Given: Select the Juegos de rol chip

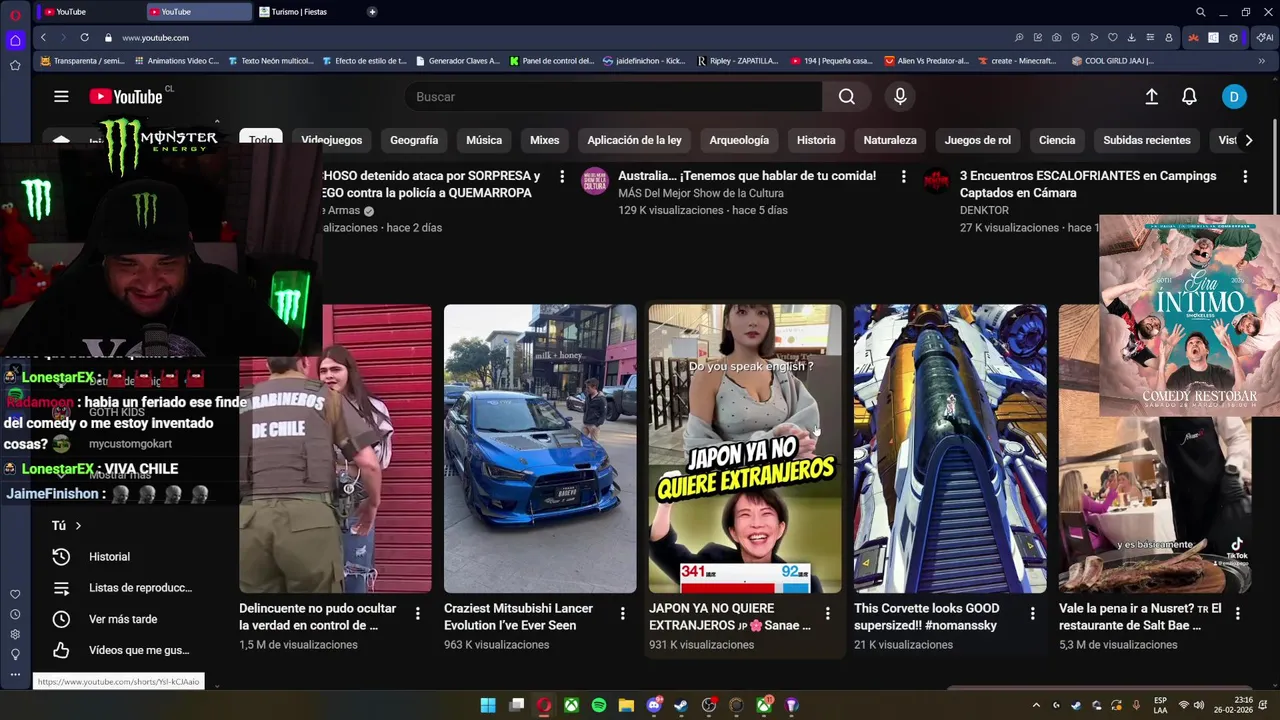Looking at the screenshot, I should [x=978, y=140].
